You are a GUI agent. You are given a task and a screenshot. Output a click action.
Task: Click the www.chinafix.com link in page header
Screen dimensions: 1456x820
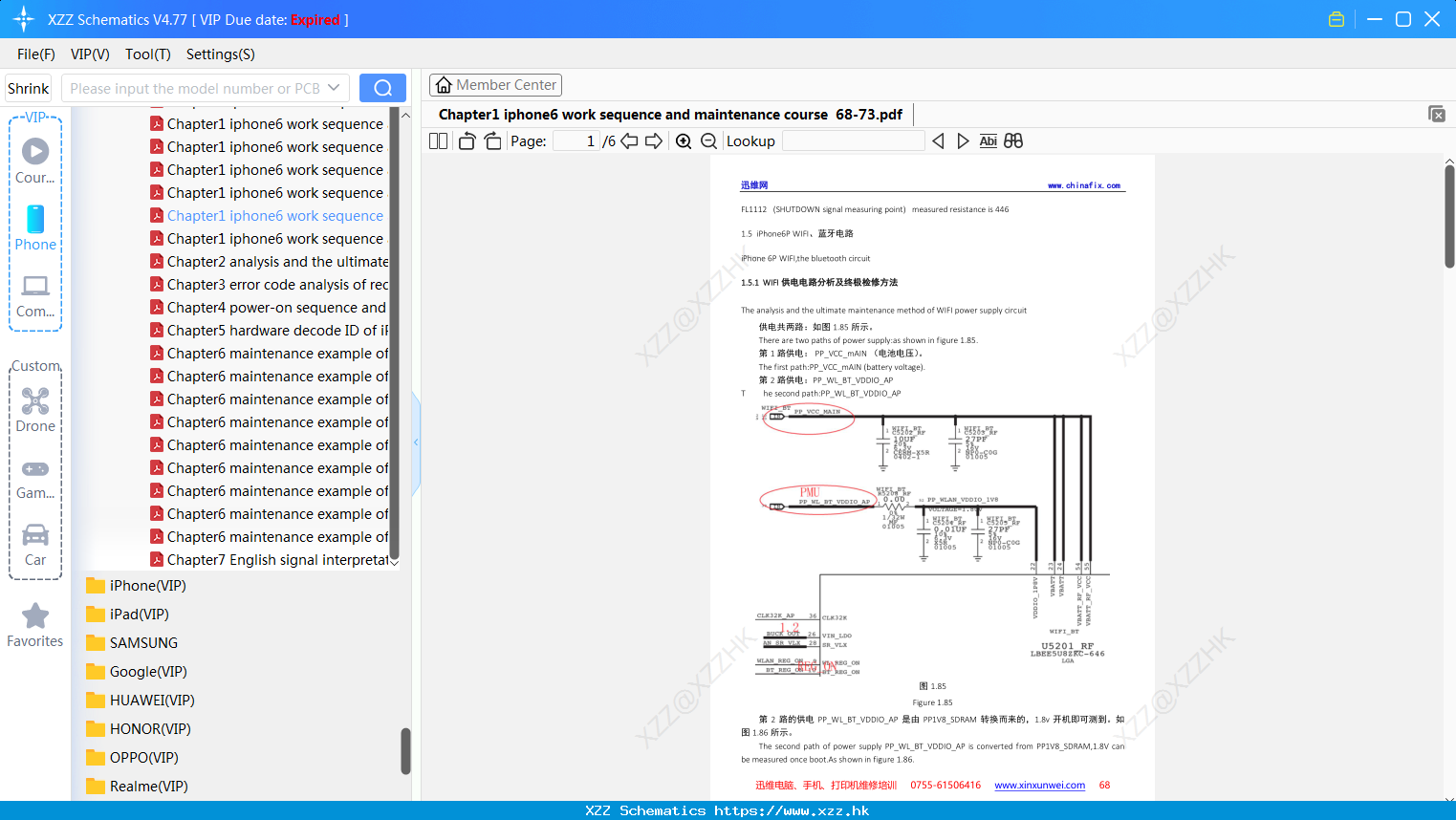coord(1084,185)
